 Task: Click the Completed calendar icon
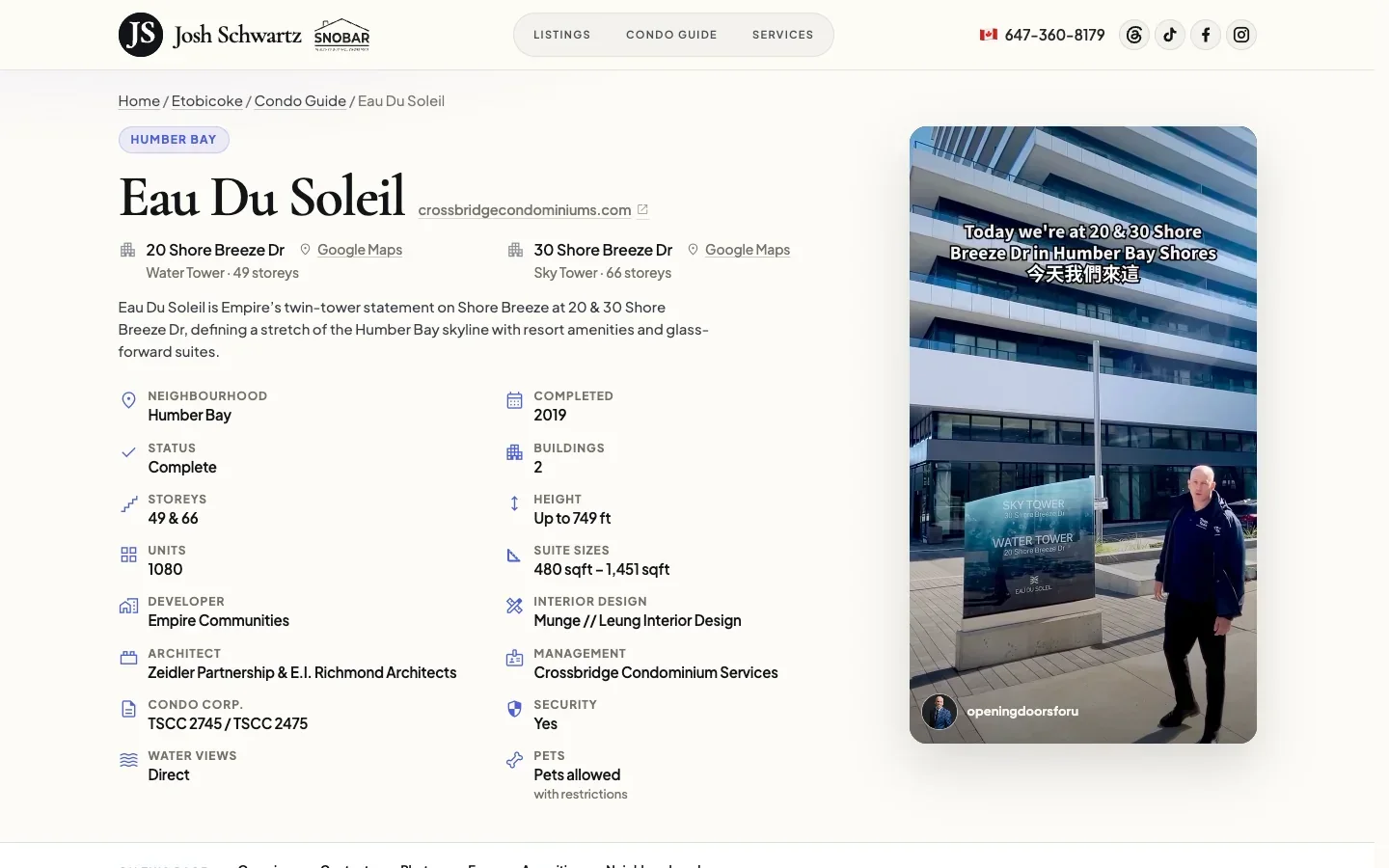(514, 400)
